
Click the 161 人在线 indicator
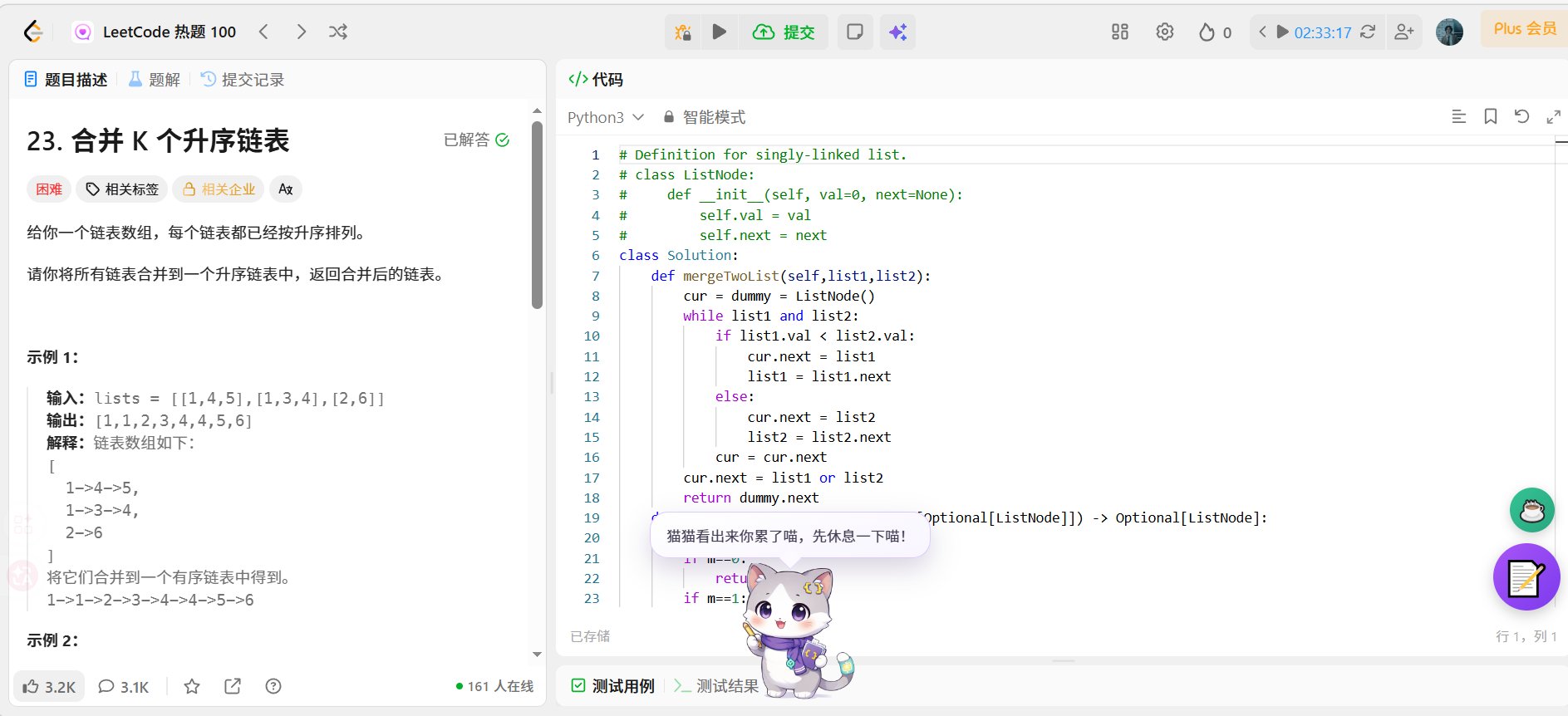[x=494, y=686]
